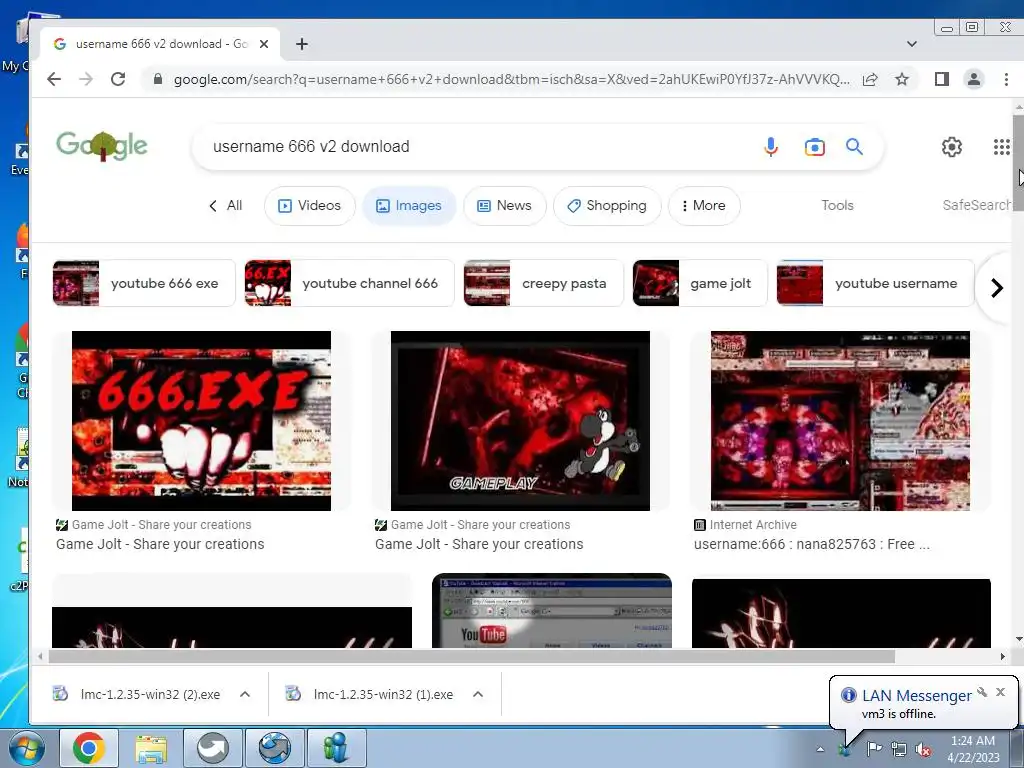Open the Tools filter options
The width and height of the screenshot is (1024, 768).
pos(837,206)
